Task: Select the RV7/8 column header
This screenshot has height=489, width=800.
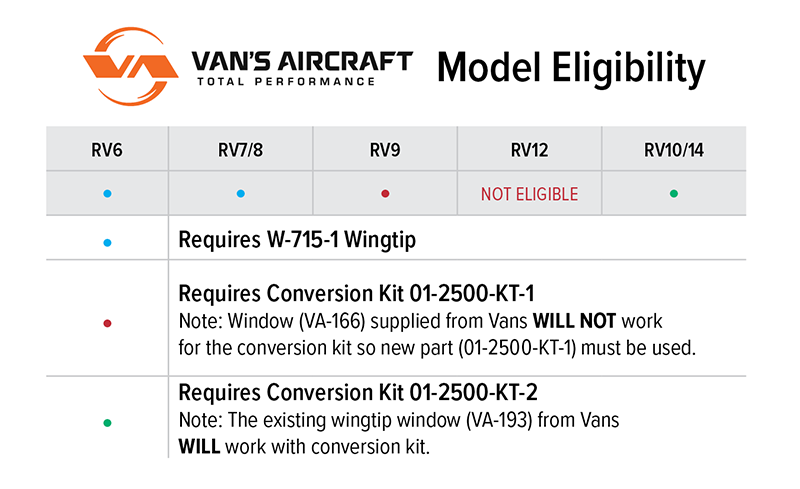Action: point(240,150)
